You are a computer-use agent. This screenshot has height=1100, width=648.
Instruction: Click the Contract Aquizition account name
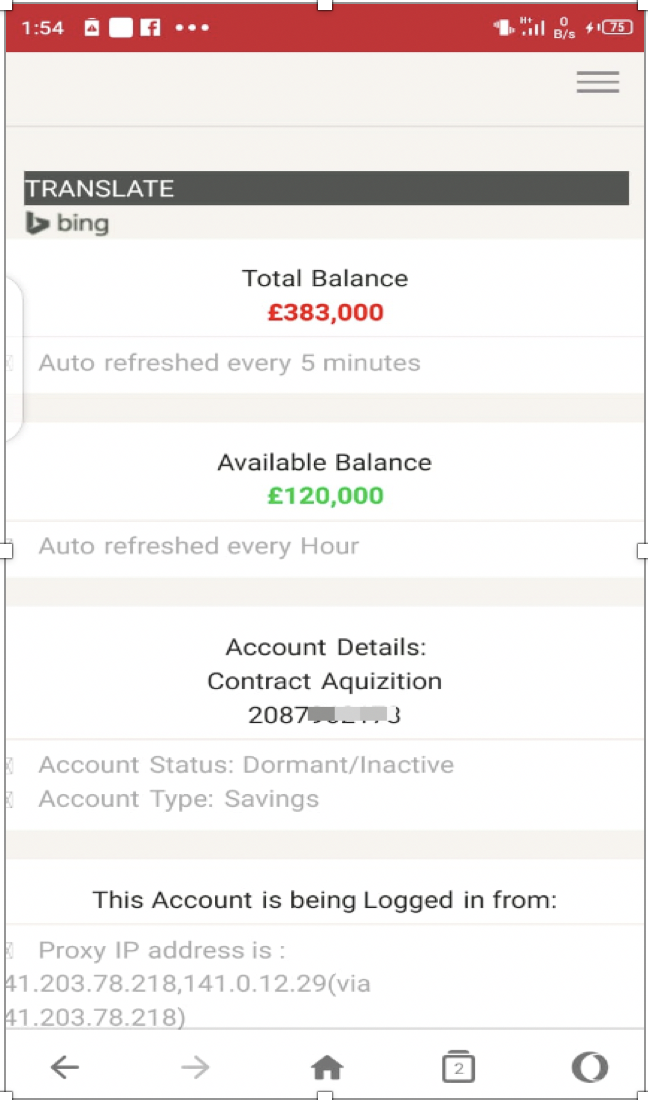[x=325, y=680]
